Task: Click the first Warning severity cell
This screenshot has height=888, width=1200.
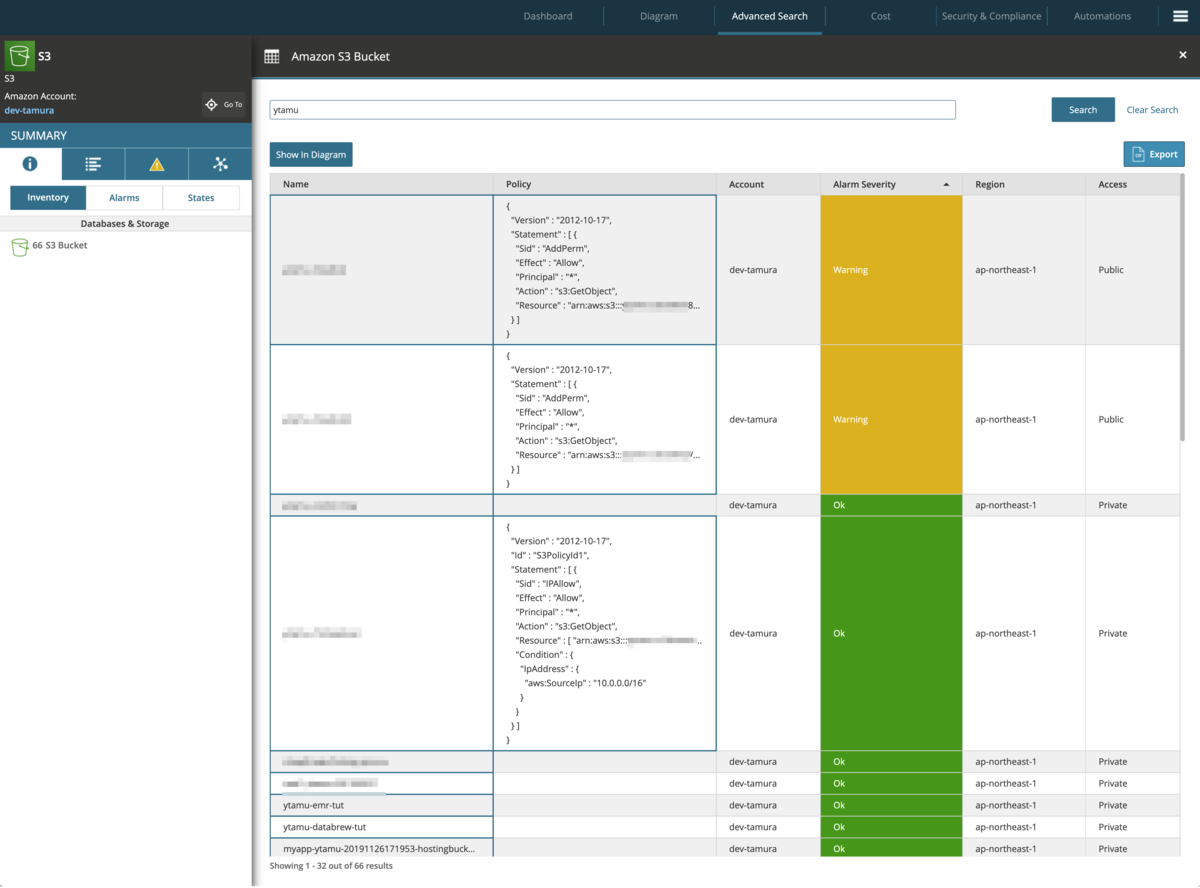Action: pyautogui.click(x=891, y=270)
